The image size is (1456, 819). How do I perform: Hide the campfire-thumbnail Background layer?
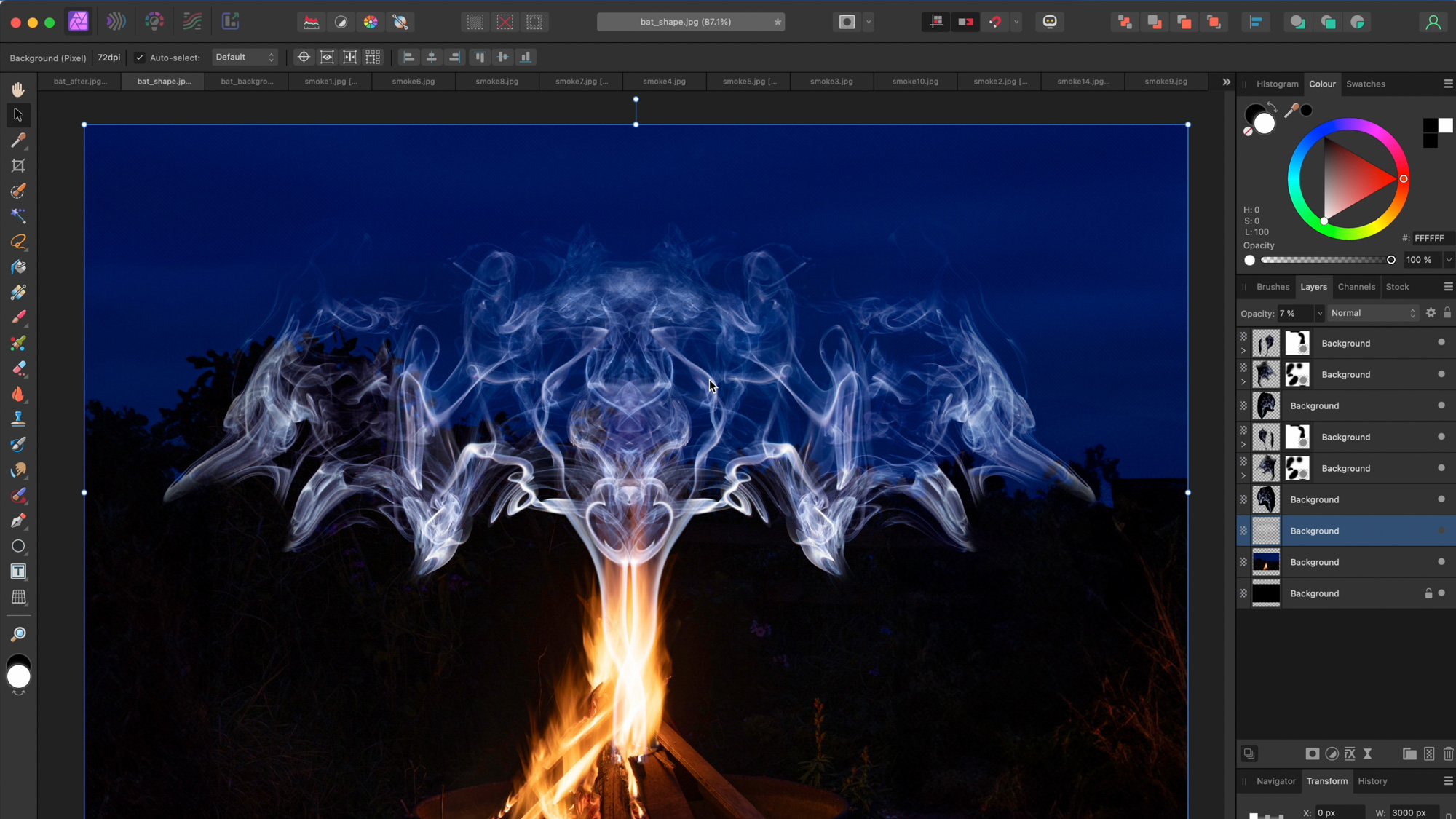1441,562
